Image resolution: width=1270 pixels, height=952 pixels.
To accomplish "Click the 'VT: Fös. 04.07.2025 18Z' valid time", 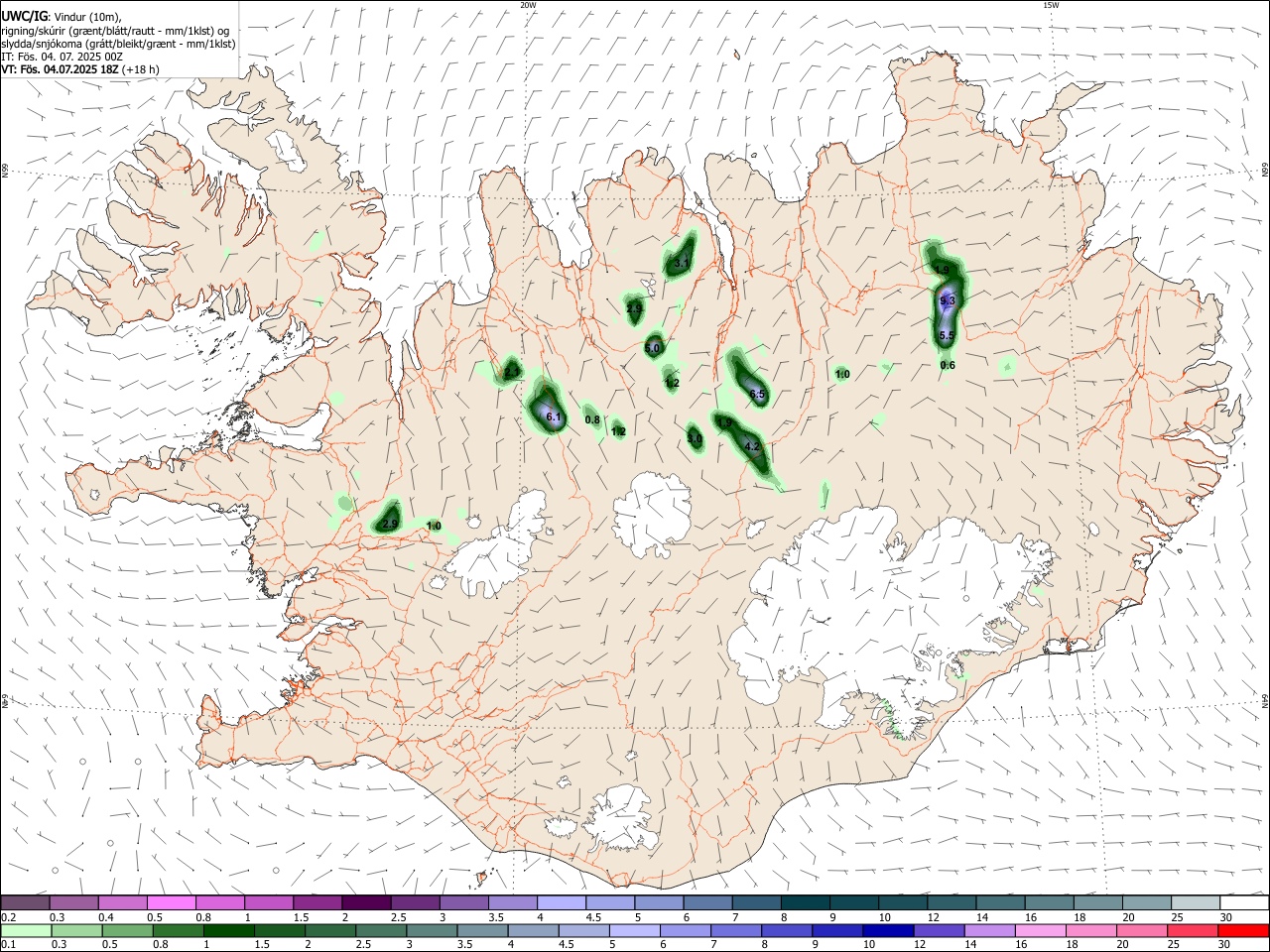I will tap(60, 69).
